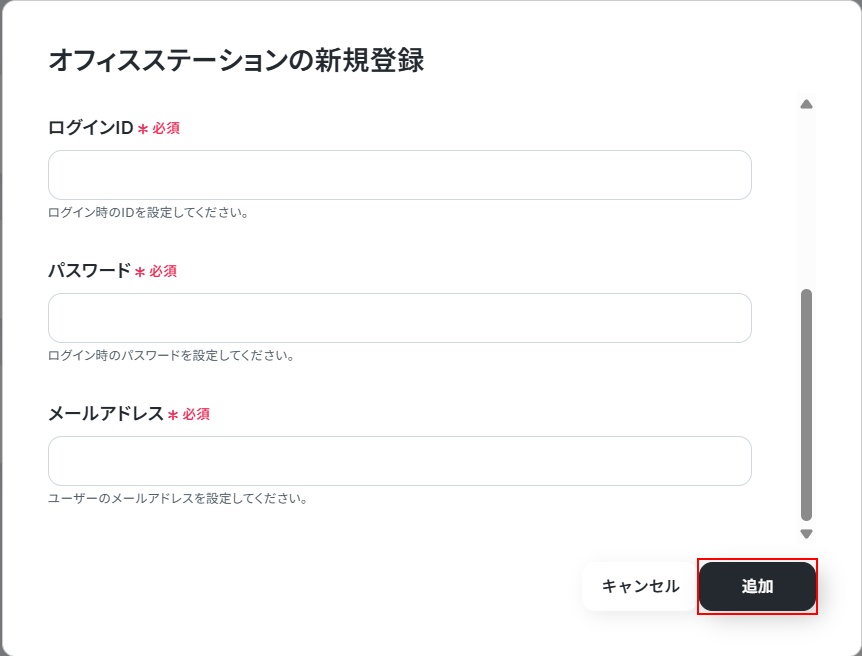The width and height of the screenshot is (862, 656).
Task: Click the vertical scrollbar thumb
Action: (x=806, y=404)
